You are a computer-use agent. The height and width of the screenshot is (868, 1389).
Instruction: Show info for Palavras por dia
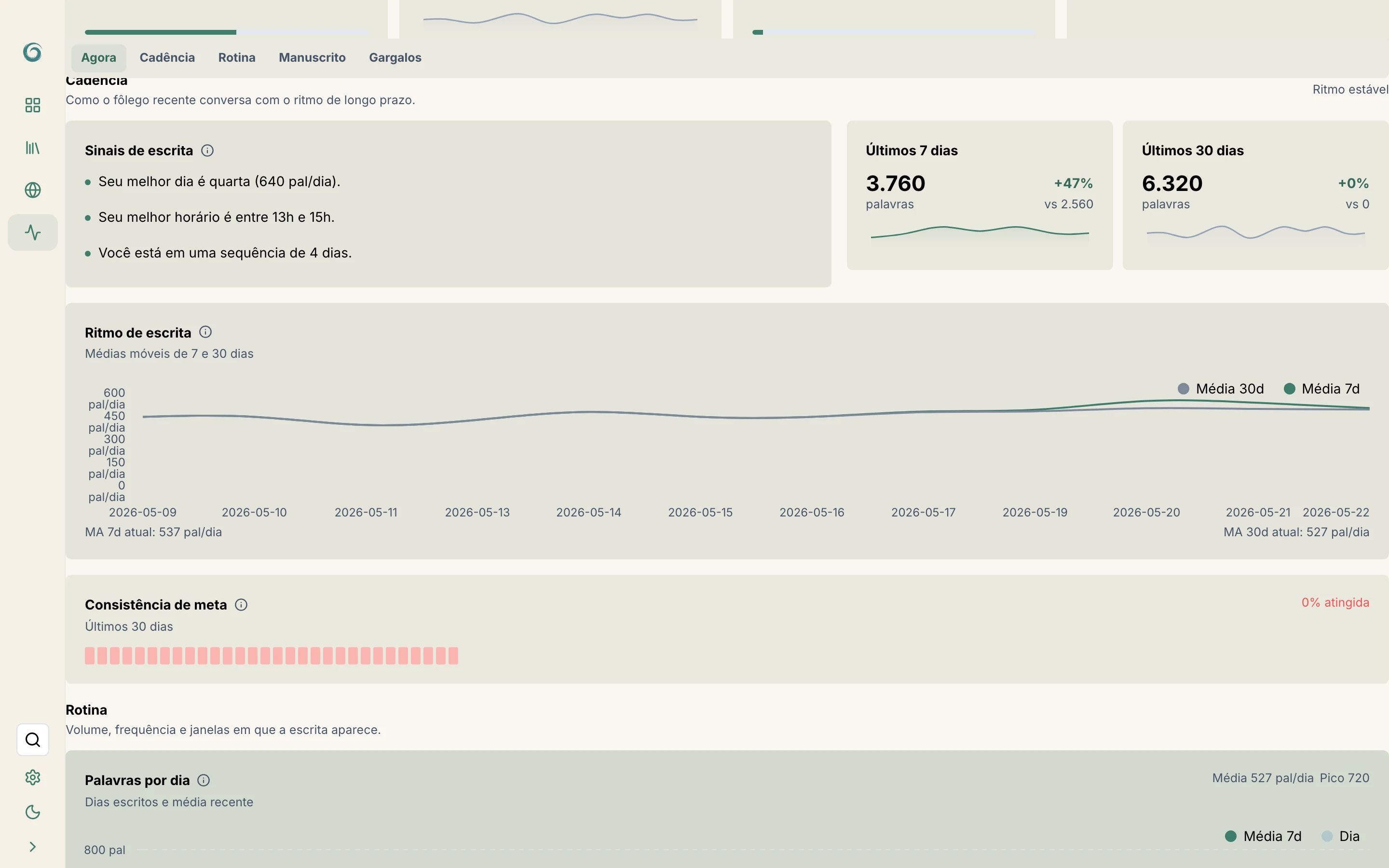click(x=204, y=780)
